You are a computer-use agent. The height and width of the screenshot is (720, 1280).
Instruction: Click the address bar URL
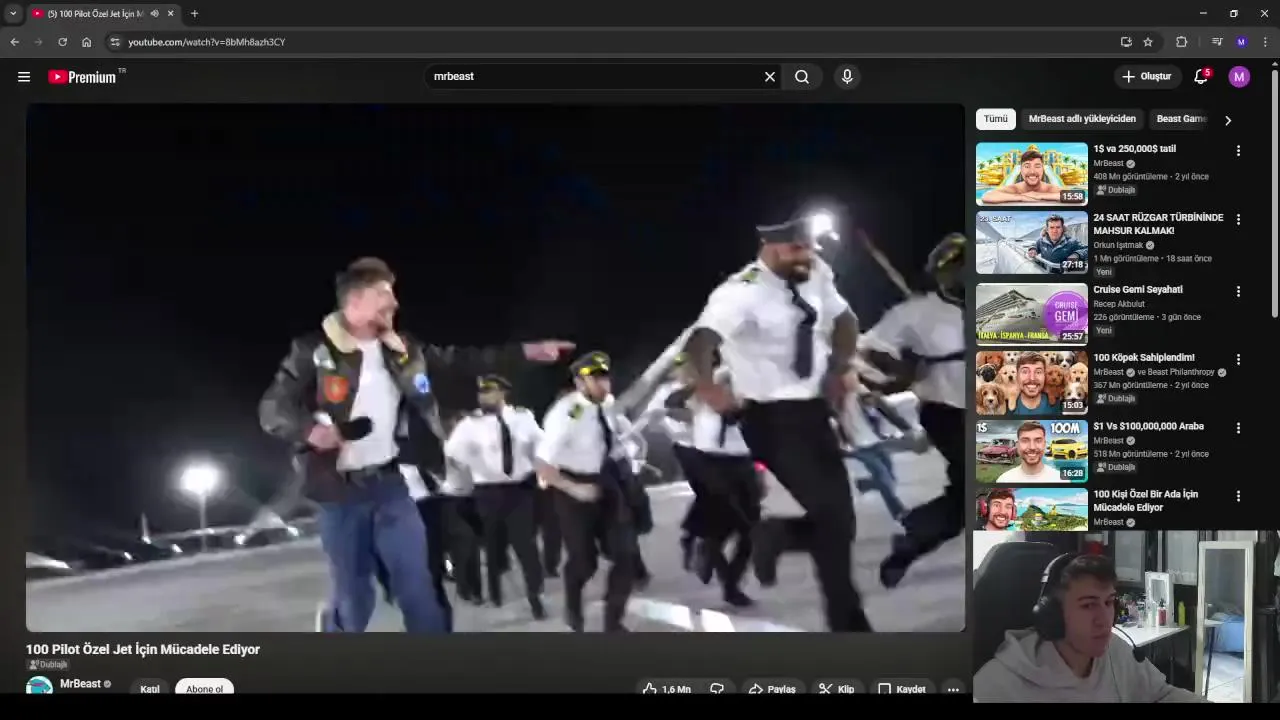pyautogui.click(x=206, y=42)
